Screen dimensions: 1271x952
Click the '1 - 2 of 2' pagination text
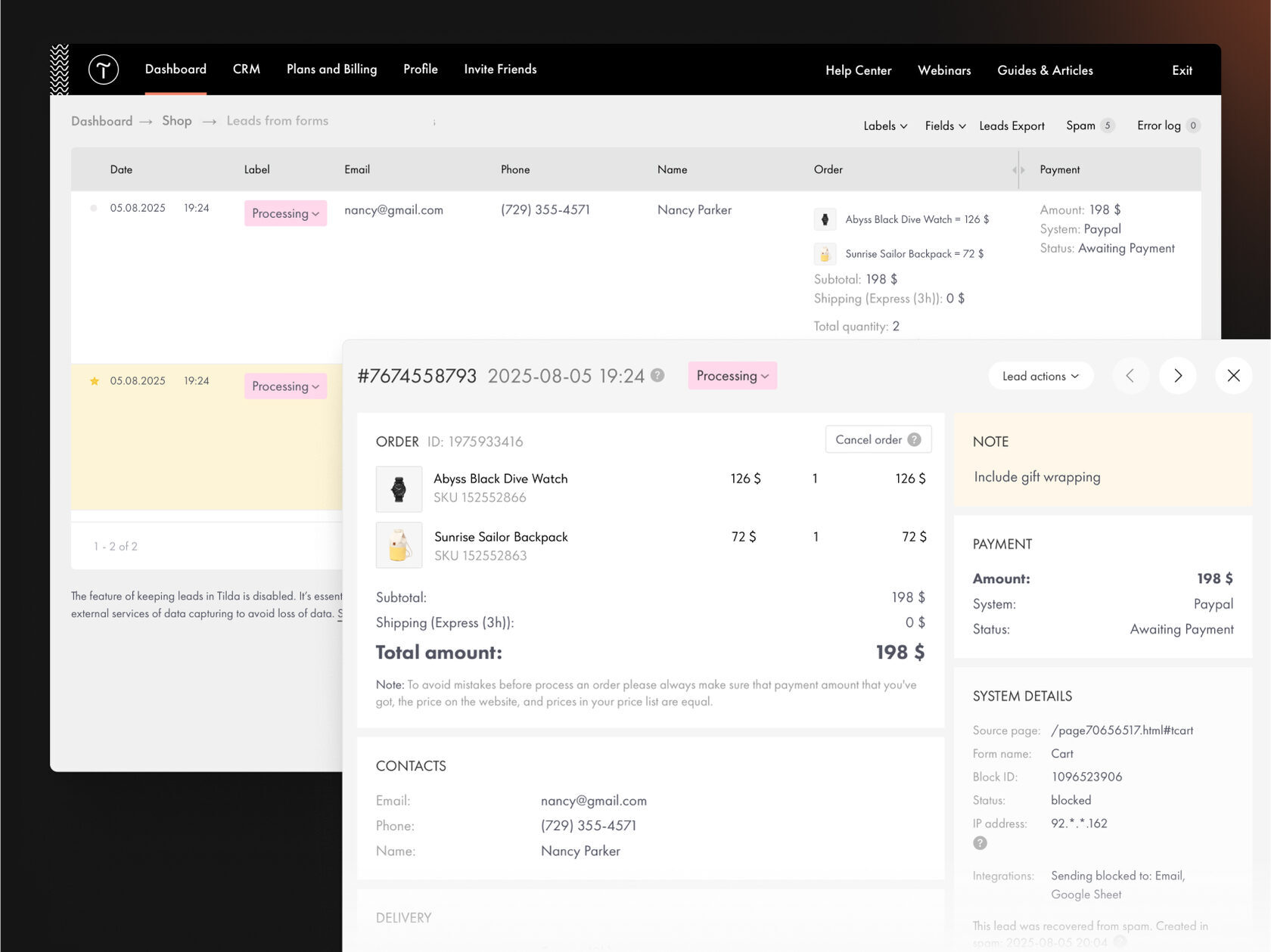point(116,547)
